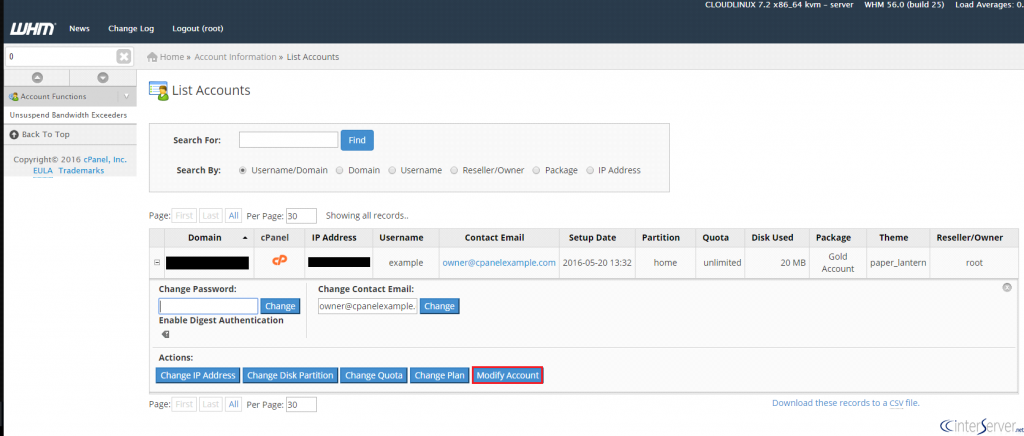Select Username/Domain search option
Image resolution: width=1024 pixels, height=436 pixels.
(243, 170)
